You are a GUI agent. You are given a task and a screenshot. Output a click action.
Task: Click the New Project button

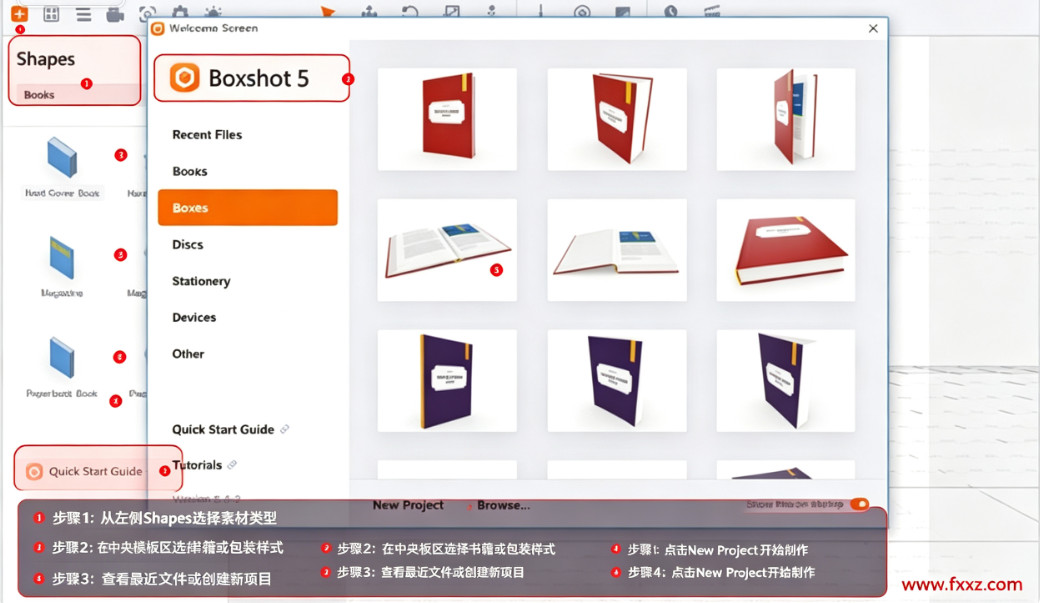coord(407,505)
